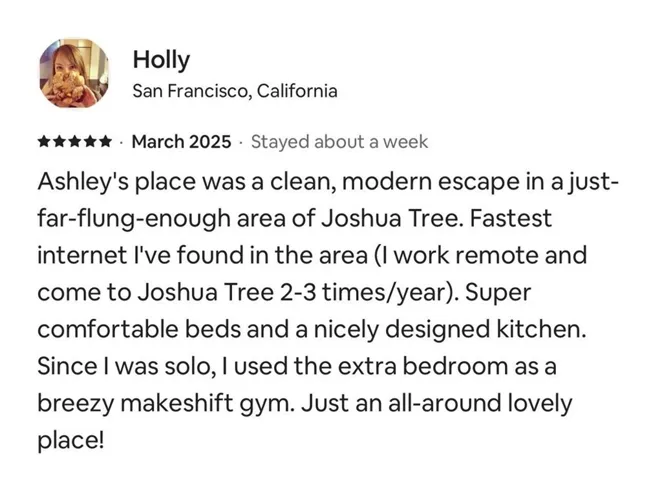Click the first star in the rating

click(x=44, y=142)
